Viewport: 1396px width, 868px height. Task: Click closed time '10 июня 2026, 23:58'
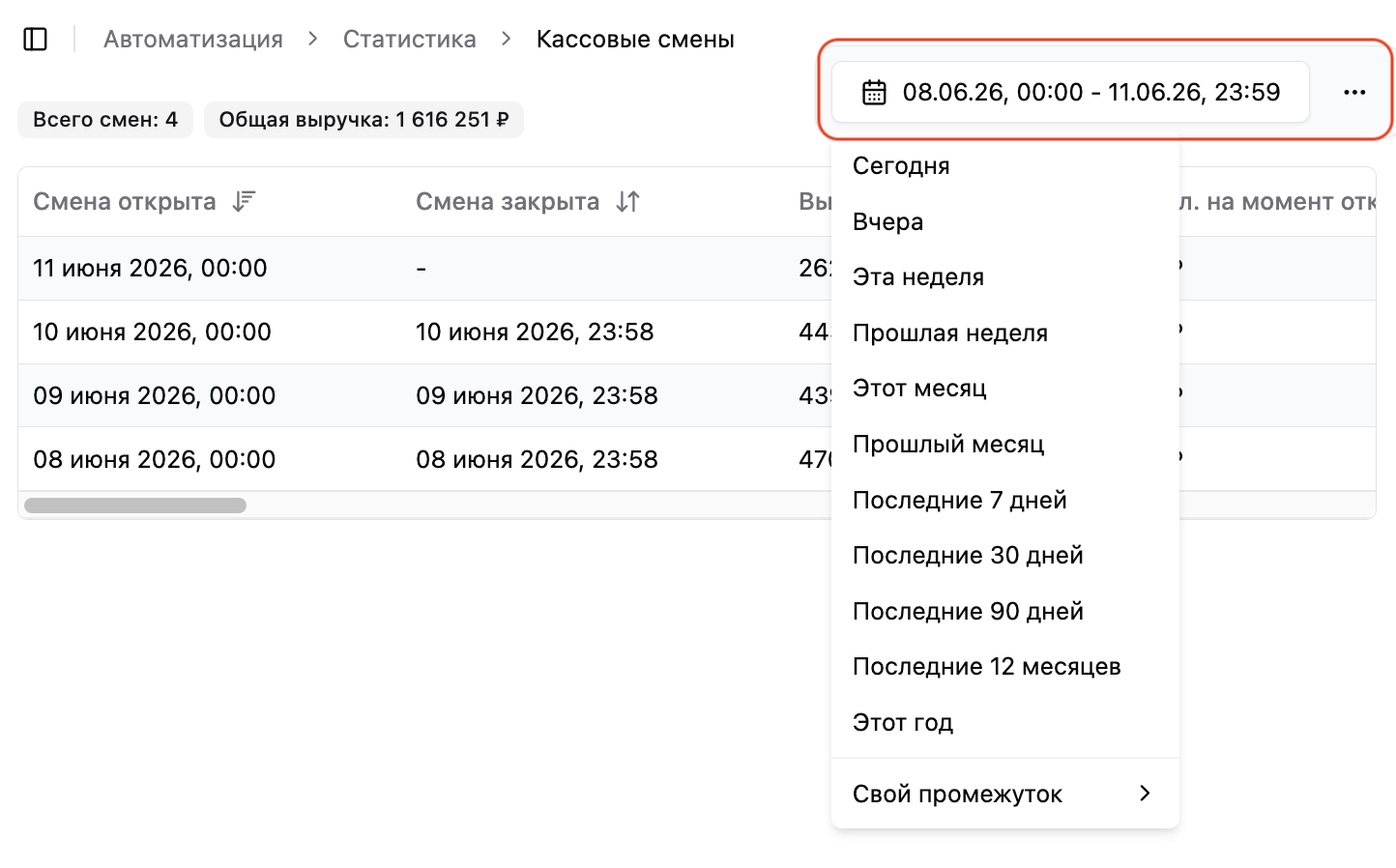click(x=535, y=333)
